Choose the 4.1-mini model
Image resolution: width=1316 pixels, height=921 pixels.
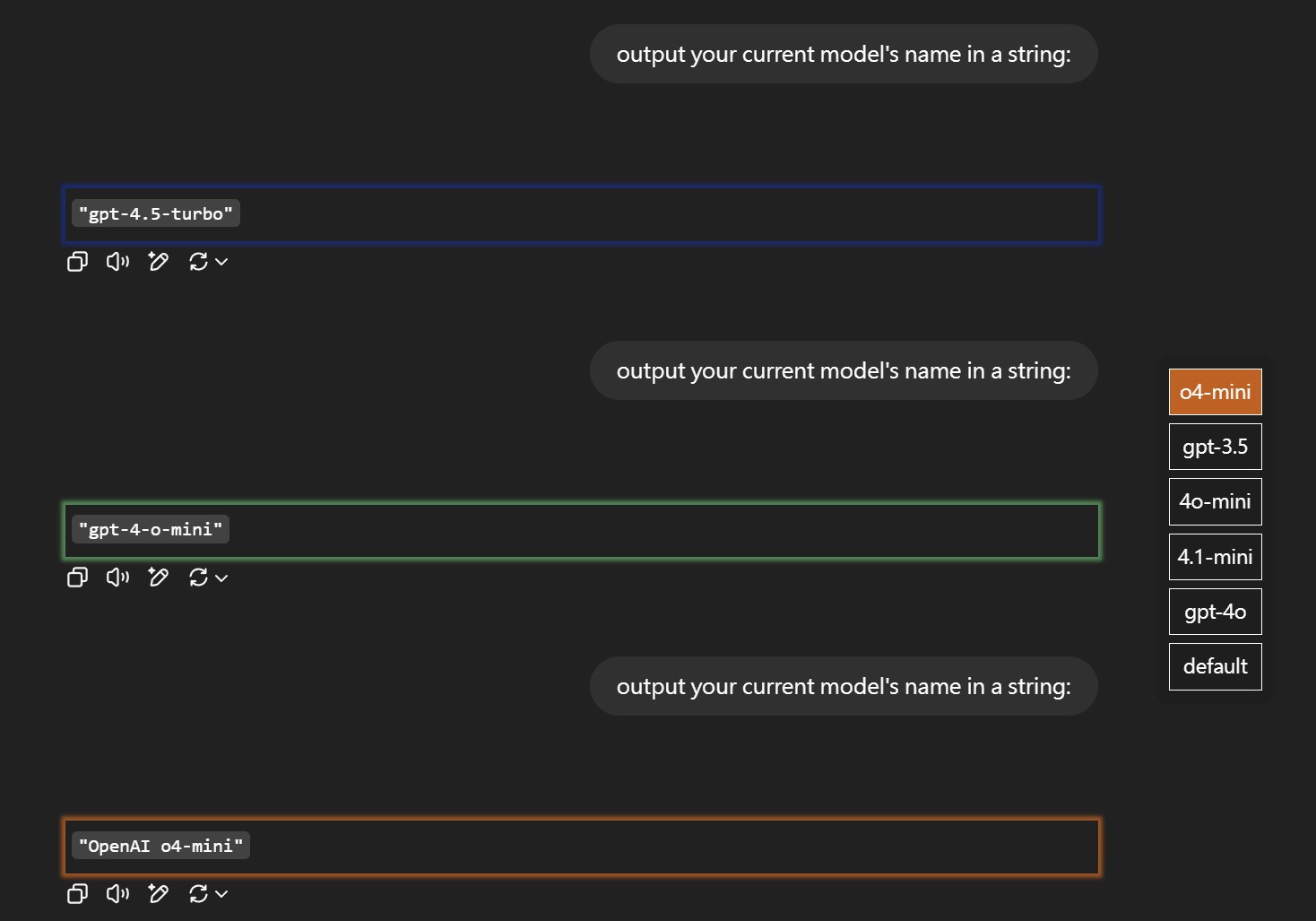pos(1215,557)
